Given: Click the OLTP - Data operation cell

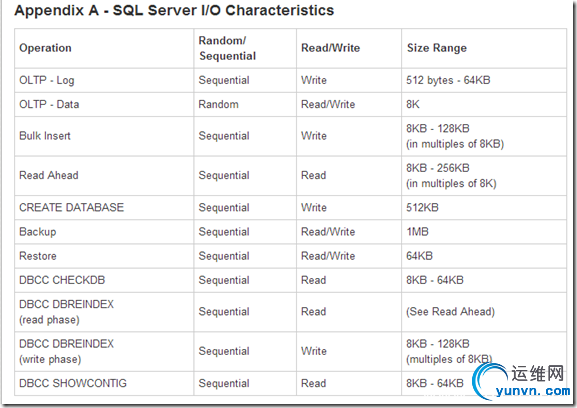Looking at the screenshot, I should 104,104.
